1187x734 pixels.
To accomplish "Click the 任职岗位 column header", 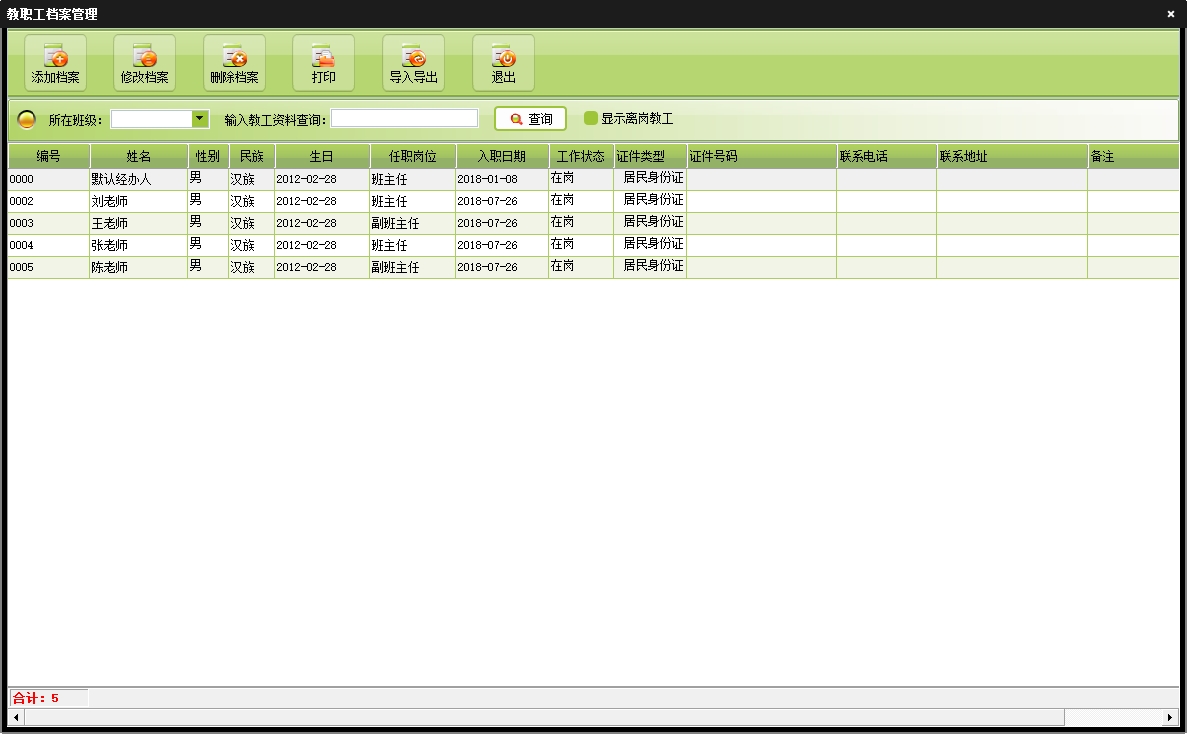I will pos(413,157).
